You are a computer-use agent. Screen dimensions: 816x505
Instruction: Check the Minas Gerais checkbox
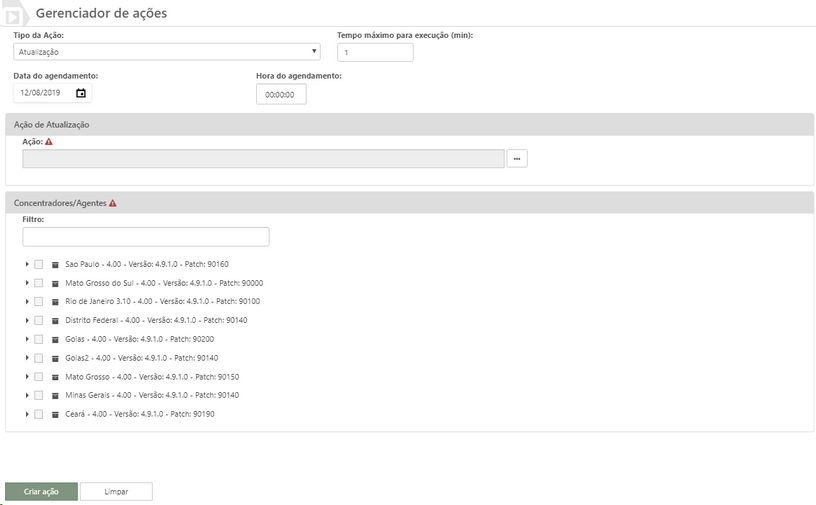(x=39, y=395)
